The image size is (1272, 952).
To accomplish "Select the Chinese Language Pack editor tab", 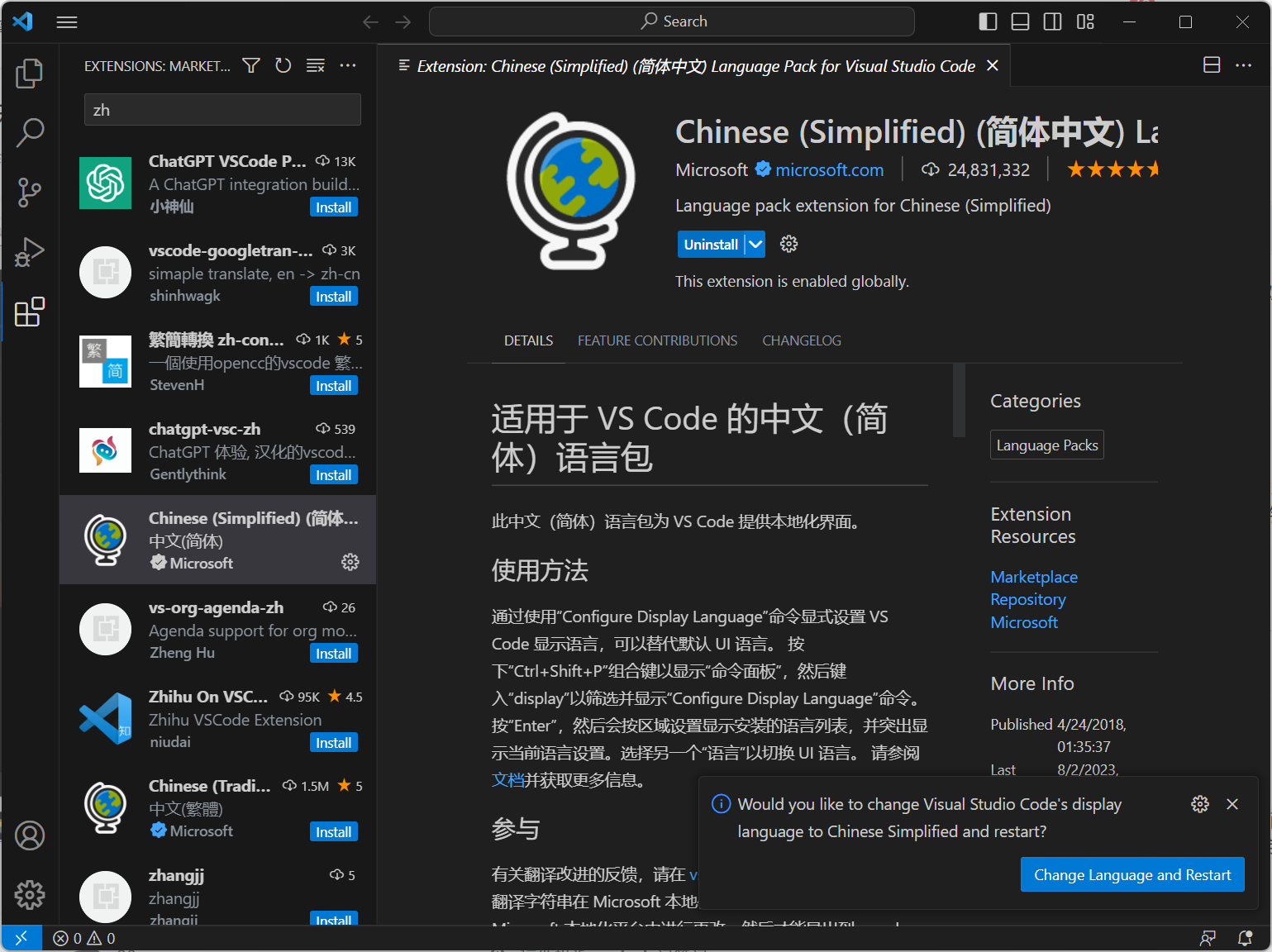I will click(x=696, y=66).
